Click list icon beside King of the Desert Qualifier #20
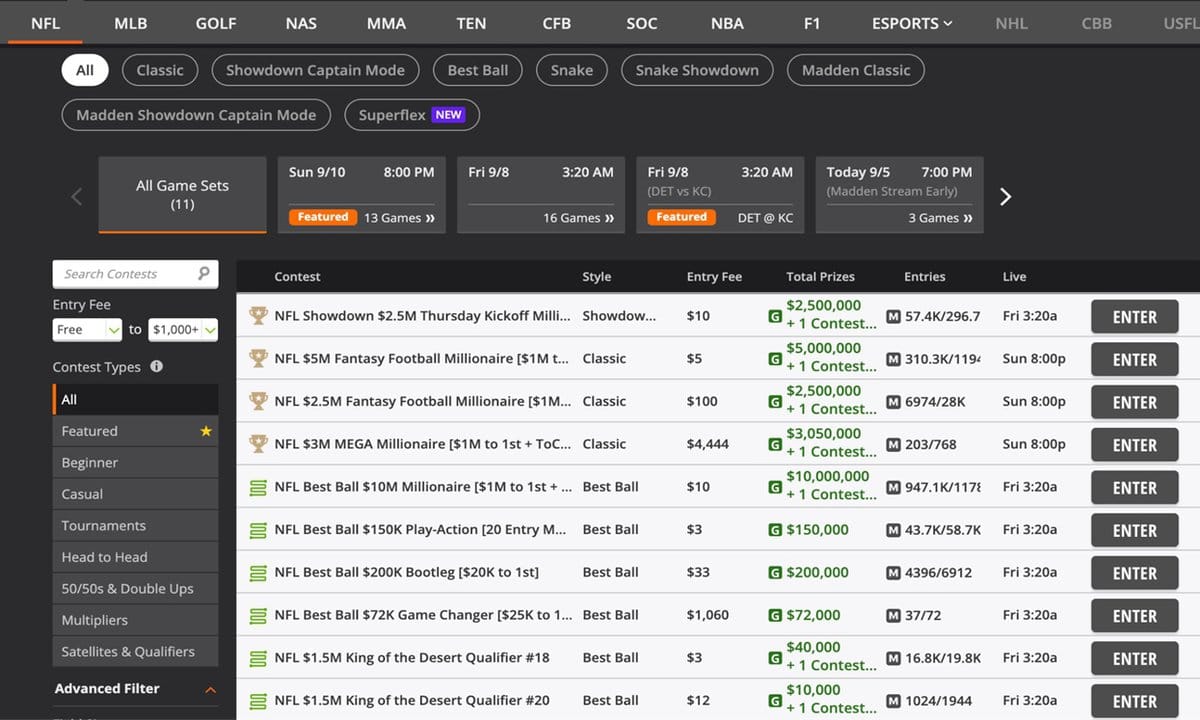Screen dimensions: 1200x720 click(x=258, y=701)
